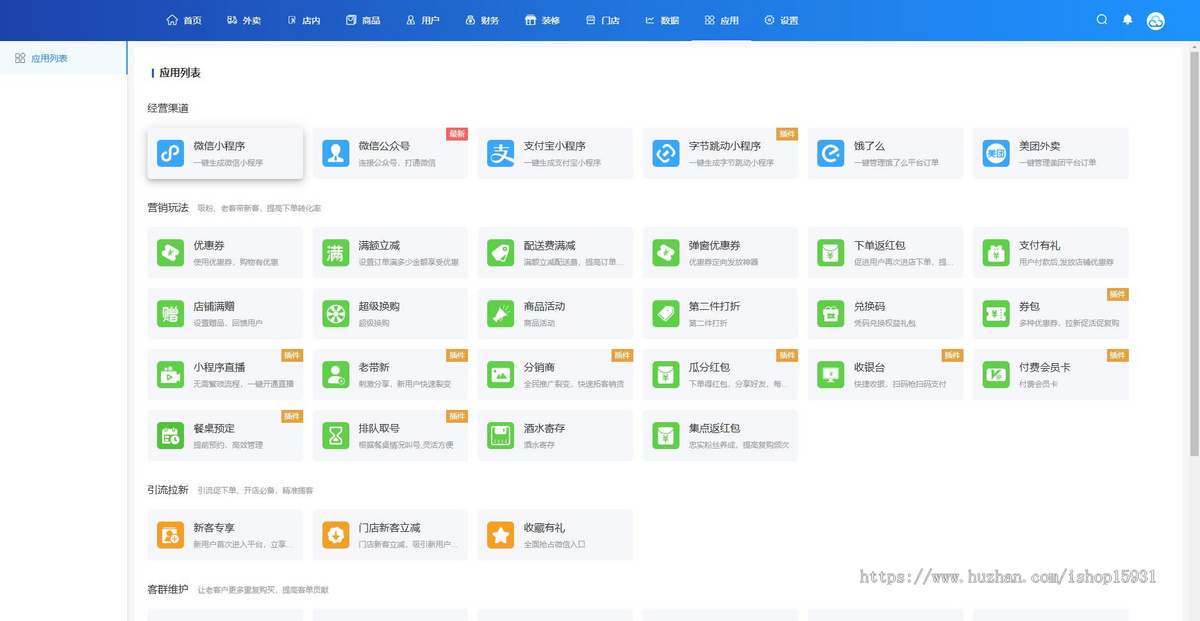Click the 下单返红包 envelope icon
Image resolution: width=1200 pixels, height=621 pixels.
(x=831, y=253)
